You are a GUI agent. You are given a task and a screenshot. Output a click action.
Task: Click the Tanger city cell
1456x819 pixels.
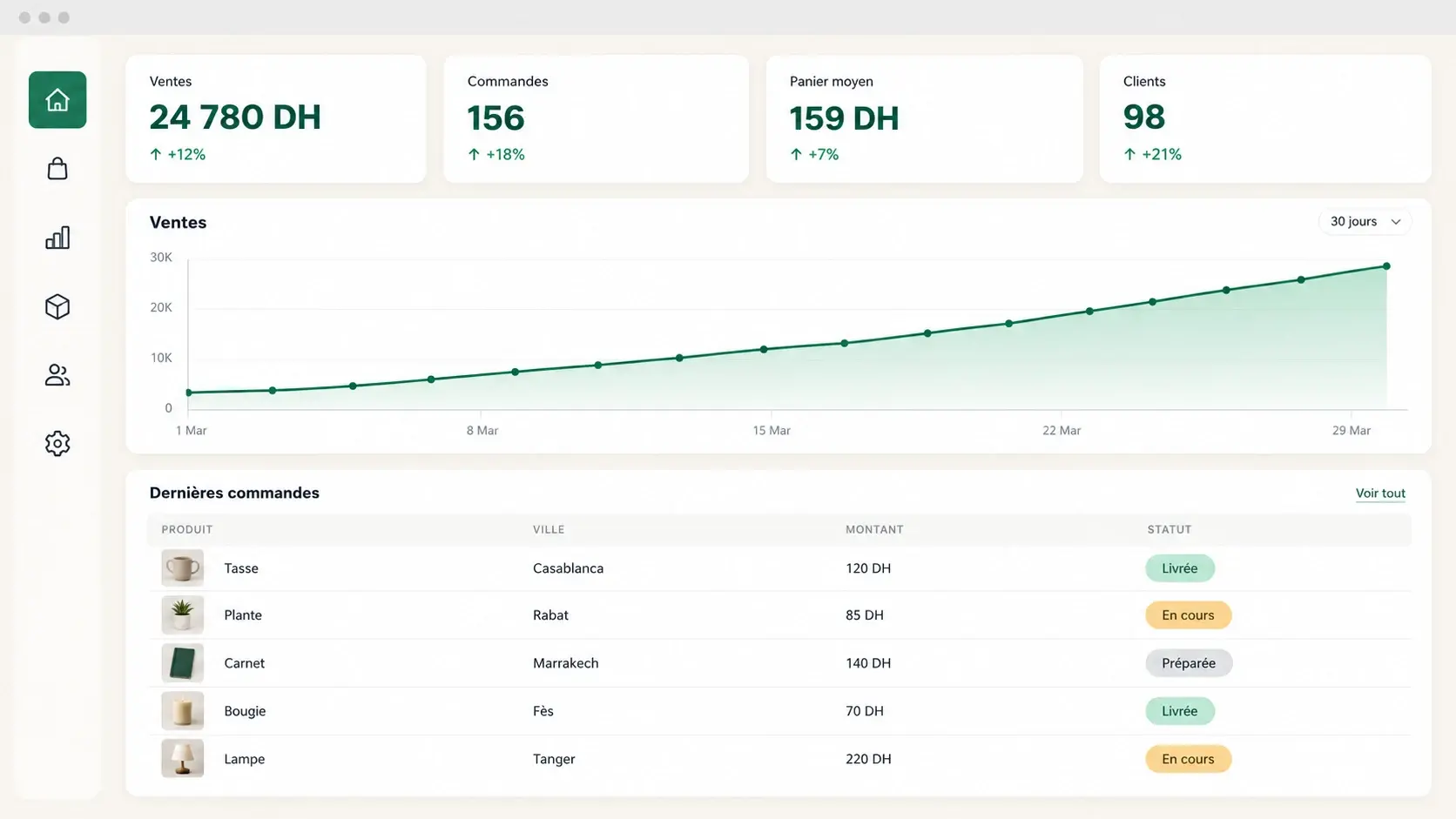(554, 759)
